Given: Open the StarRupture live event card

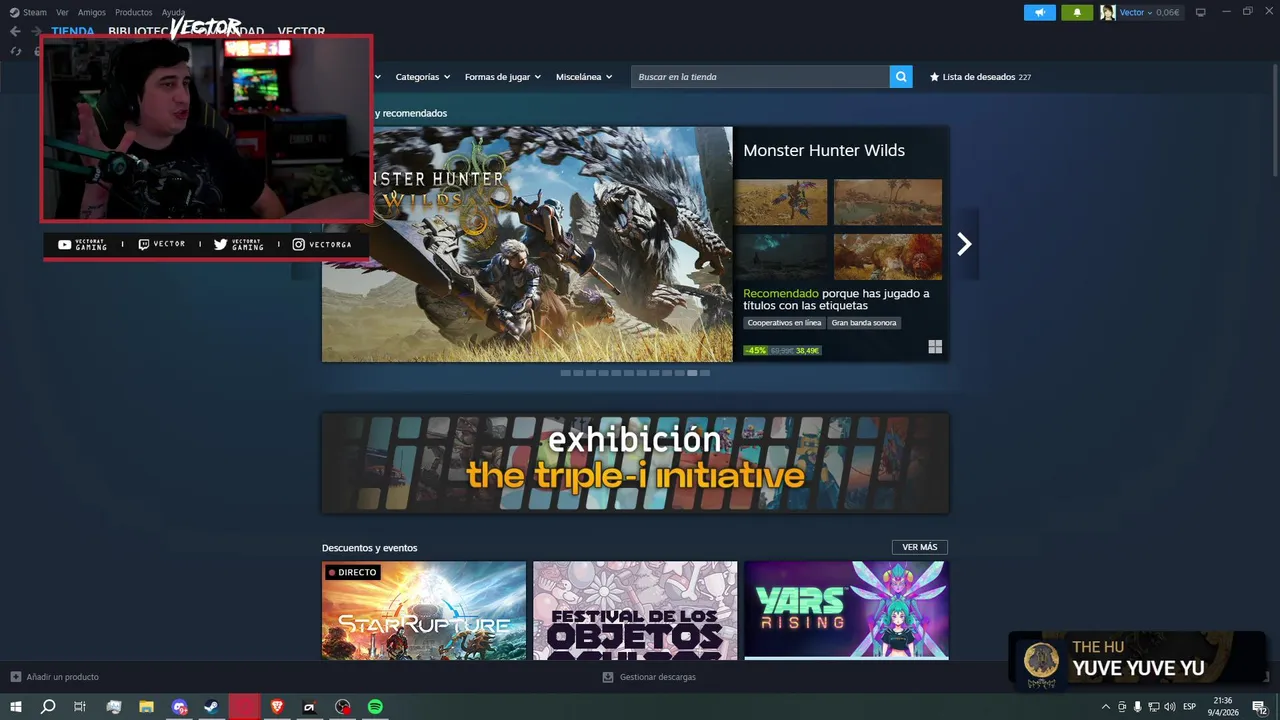Looking at the screenshot, I should [424, 610].
